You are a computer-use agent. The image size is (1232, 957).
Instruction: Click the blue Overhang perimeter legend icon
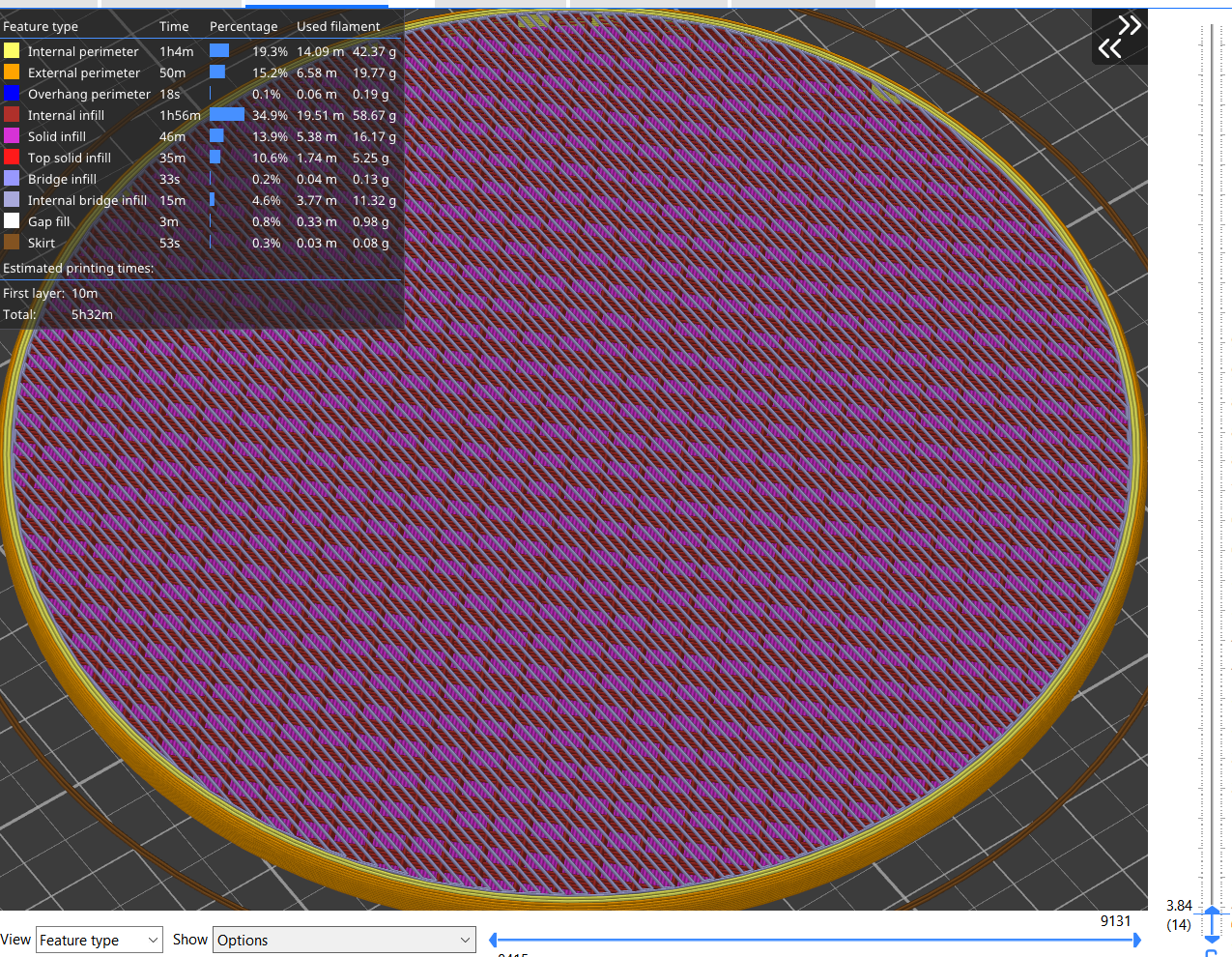(12, 93)
